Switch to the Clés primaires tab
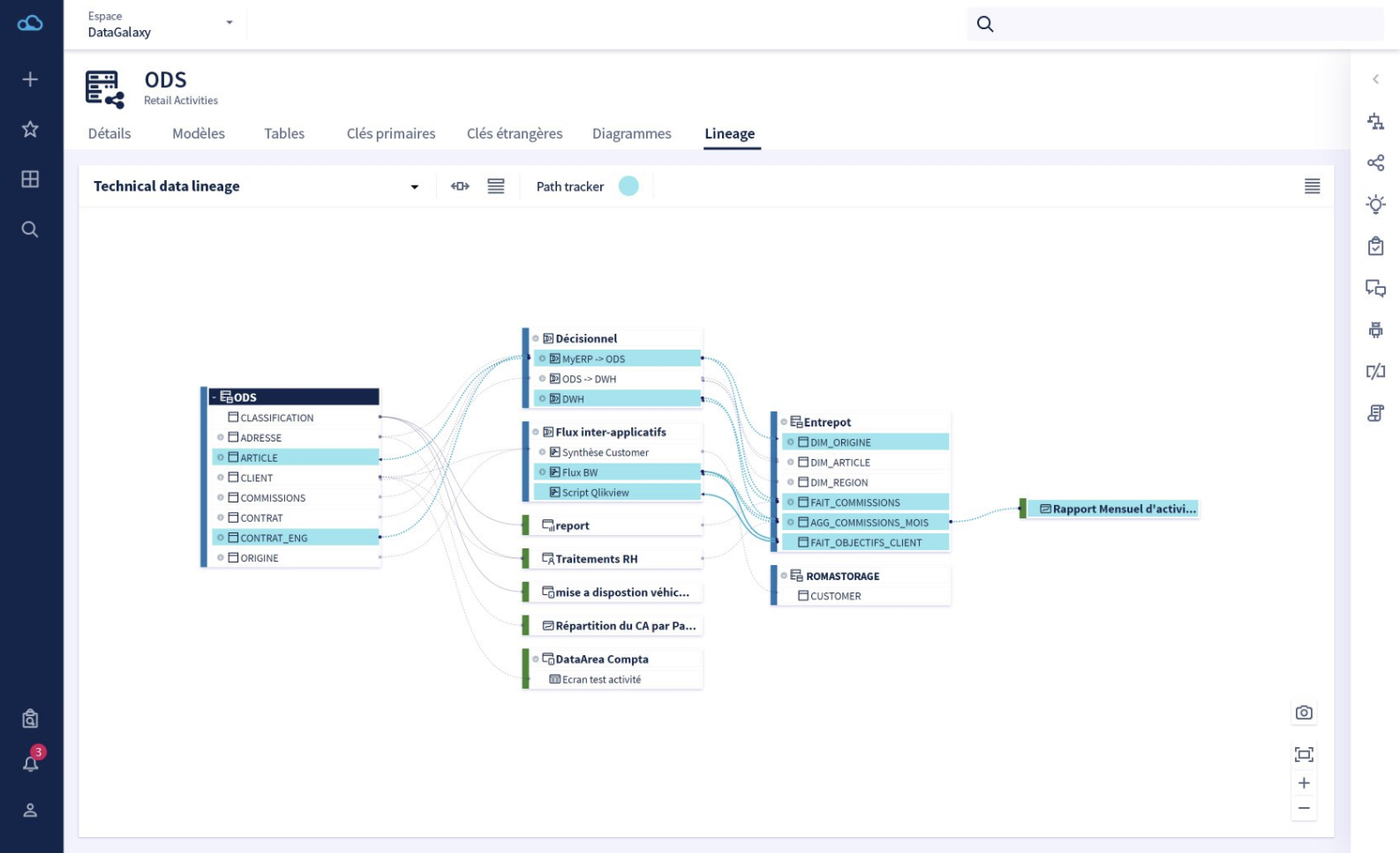Image resolution: width=1400 pixels, height=853 pixels. (391, 133)
